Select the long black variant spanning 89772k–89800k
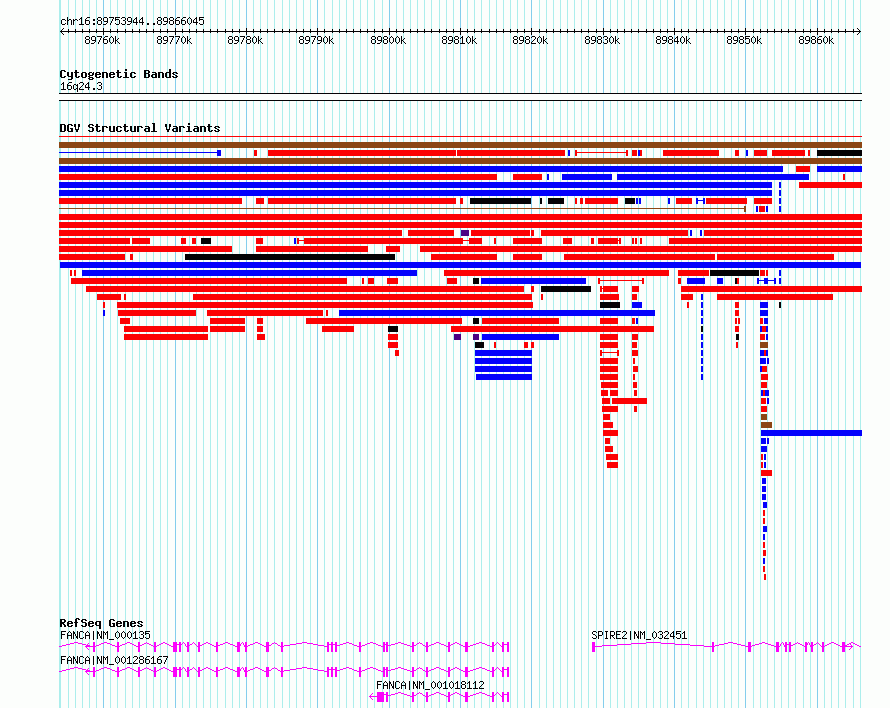Image resolution: width=890 pixels, height=708 pixels. click(x=290, y=257)
